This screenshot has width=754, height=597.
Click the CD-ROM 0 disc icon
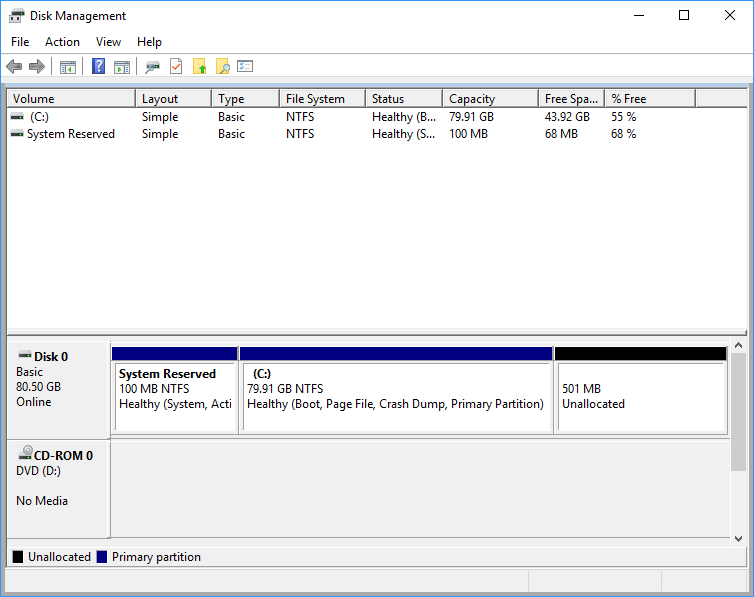click(x=25, y=453)
